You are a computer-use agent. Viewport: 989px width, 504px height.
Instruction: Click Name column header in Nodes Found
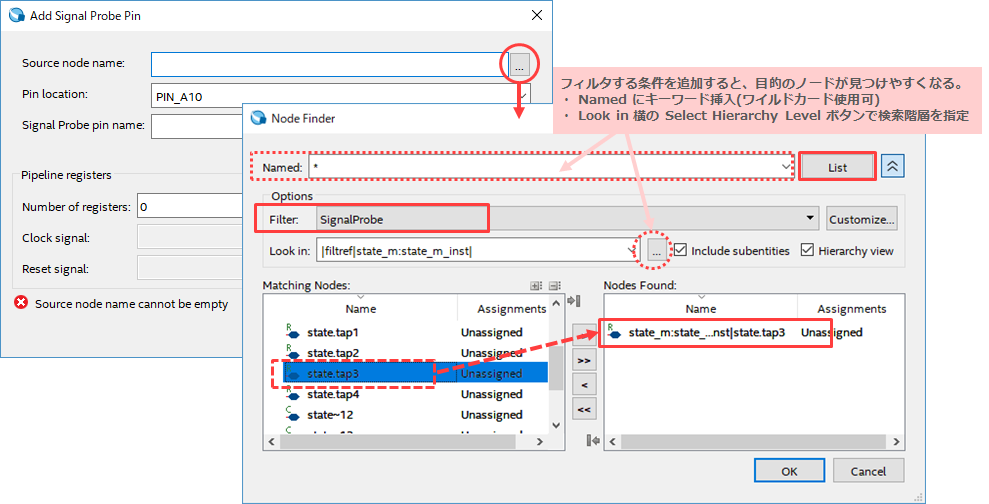[701, 308]
